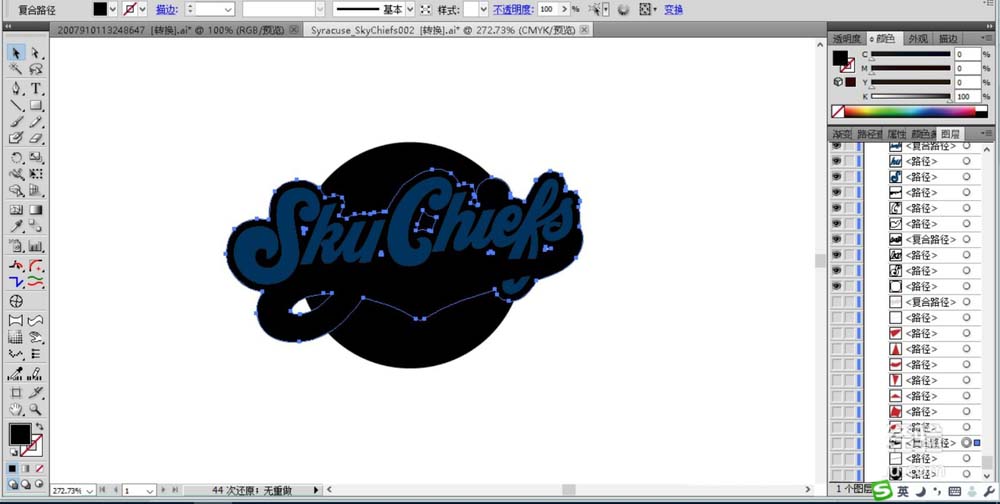Hide the last visible <路径> layer
The width and height of the screenshot is (1000, 504).
836,286
